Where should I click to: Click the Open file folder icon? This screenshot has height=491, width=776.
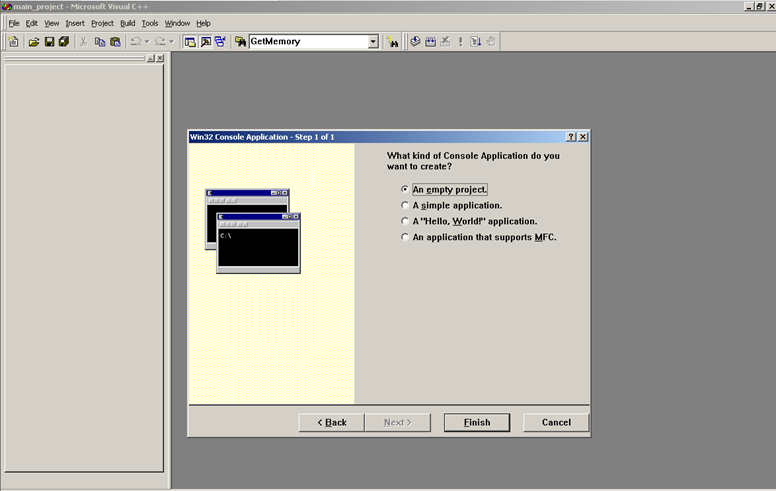34,42
